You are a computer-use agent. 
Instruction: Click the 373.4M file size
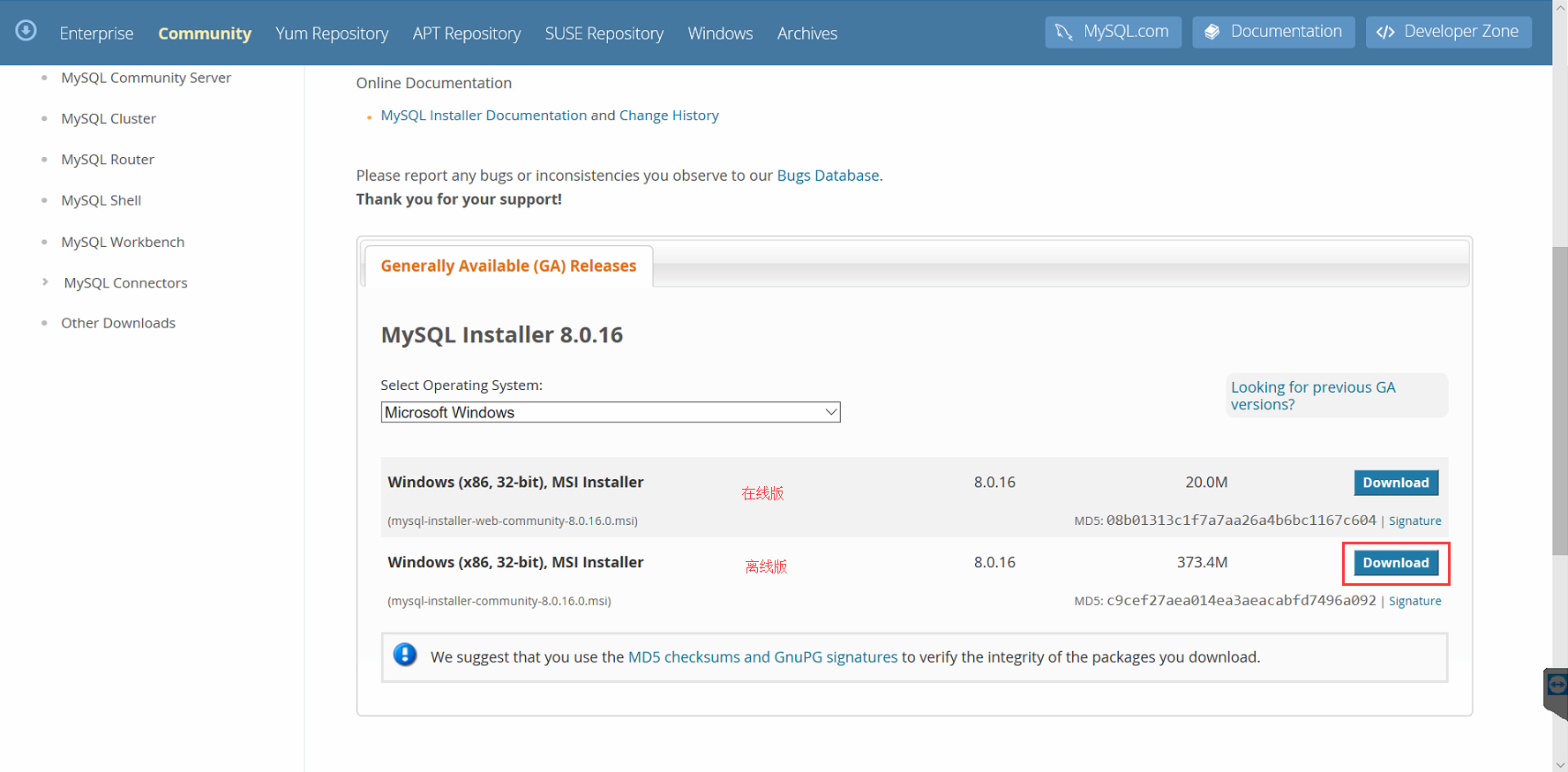tap(1202, 563)
